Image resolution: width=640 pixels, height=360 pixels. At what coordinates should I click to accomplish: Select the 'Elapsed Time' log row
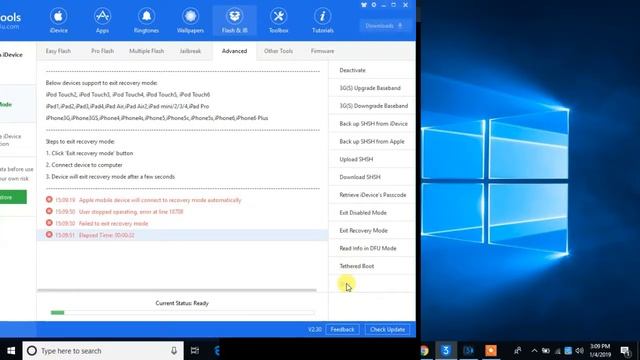[x=182, y=235]
